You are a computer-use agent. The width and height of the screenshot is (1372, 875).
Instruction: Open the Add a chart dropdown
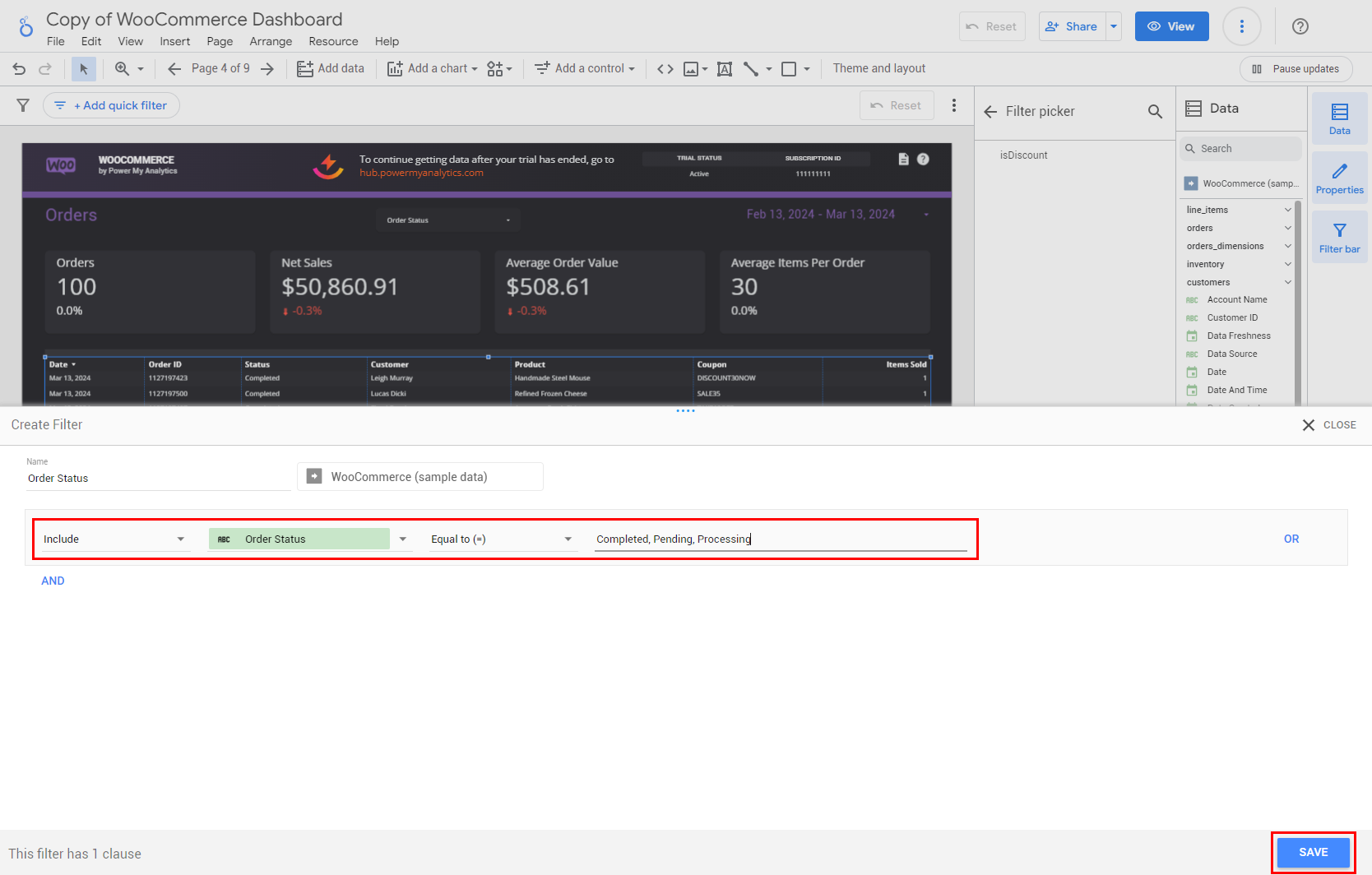[x=433, y=69]
